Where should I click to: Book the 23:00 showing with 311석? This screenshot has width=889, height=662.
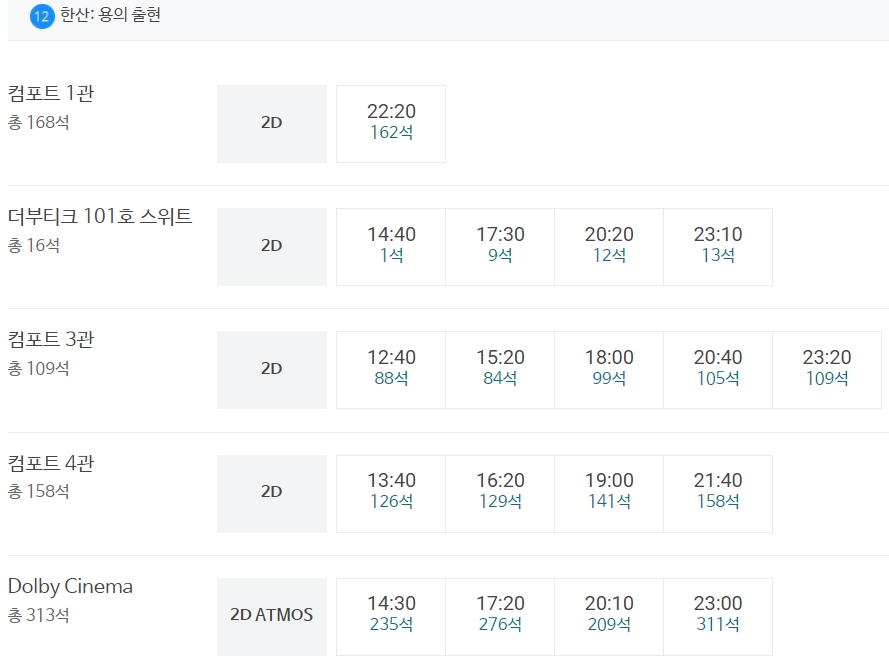click(718, 617)
